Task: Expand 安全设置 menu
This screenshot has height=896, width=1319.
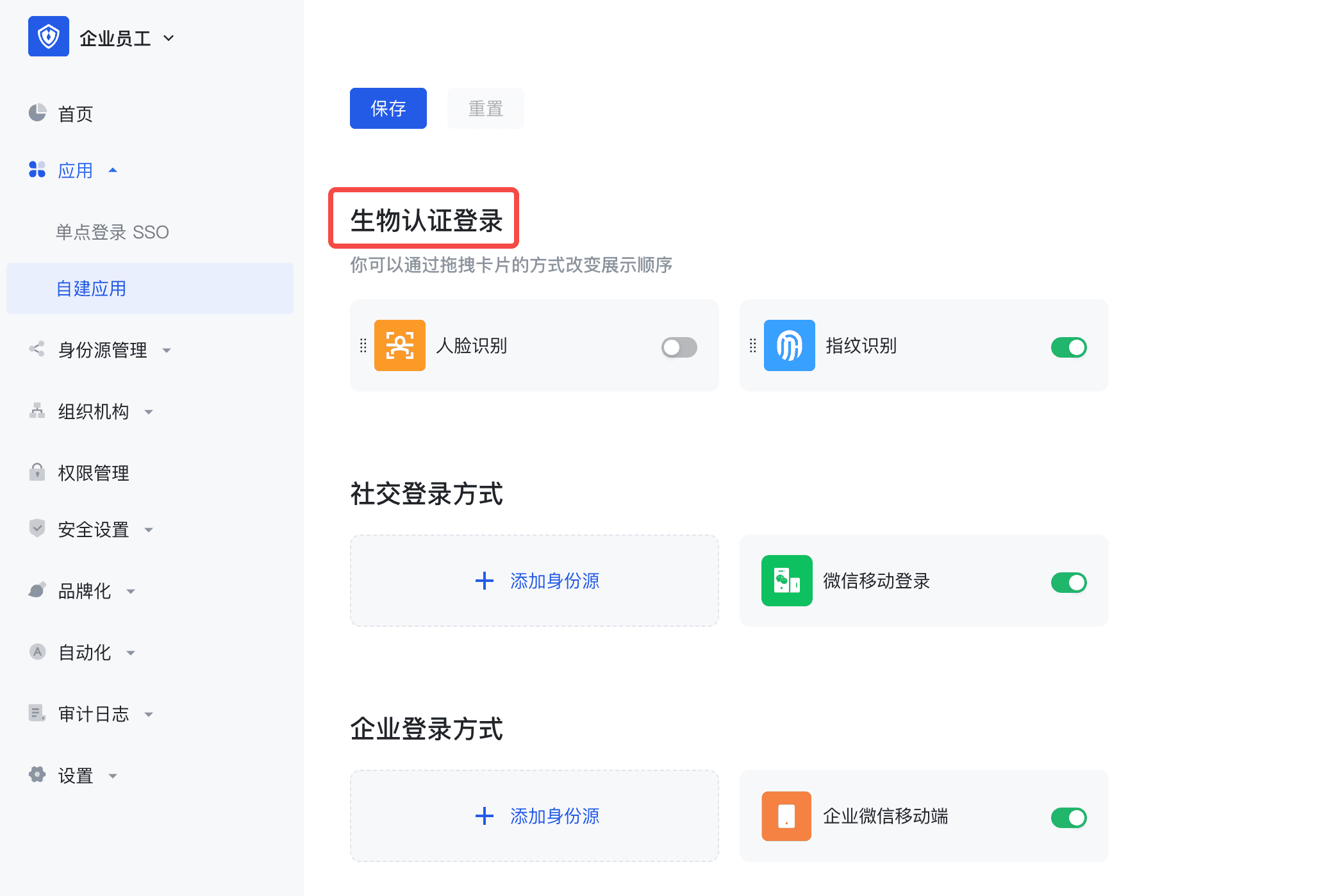Action: click(x=94, y=529)
